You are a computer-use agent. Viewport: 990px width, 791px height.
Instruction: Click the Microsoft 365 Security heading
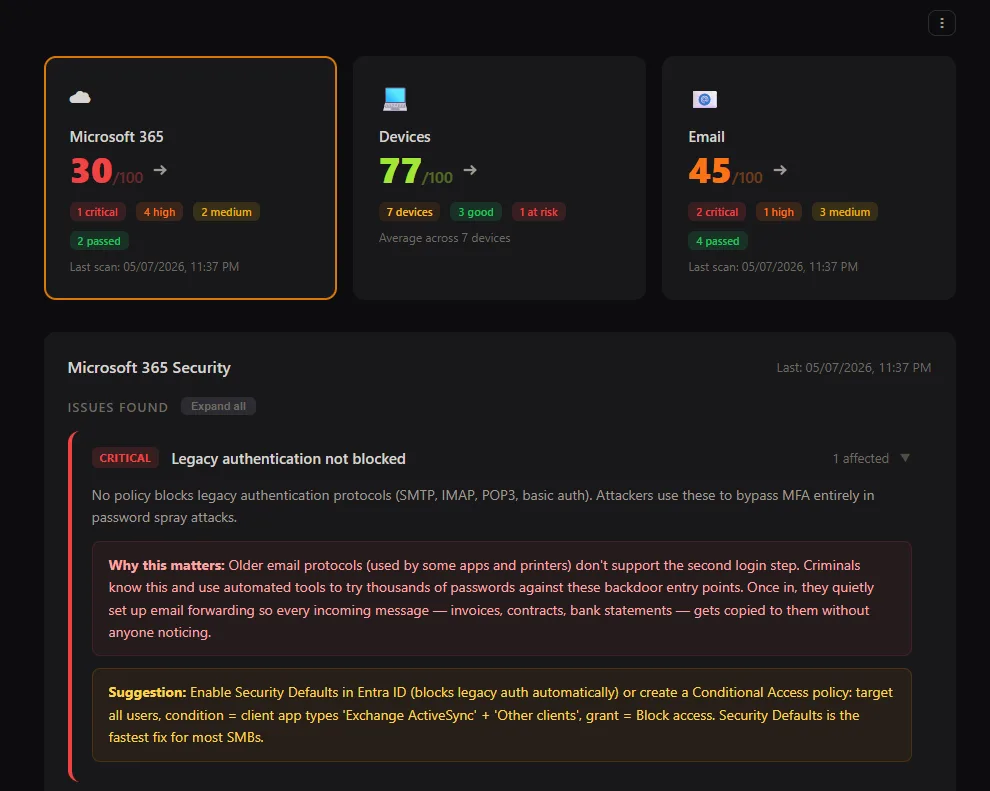pyautogui.click(x=149, y=367)
